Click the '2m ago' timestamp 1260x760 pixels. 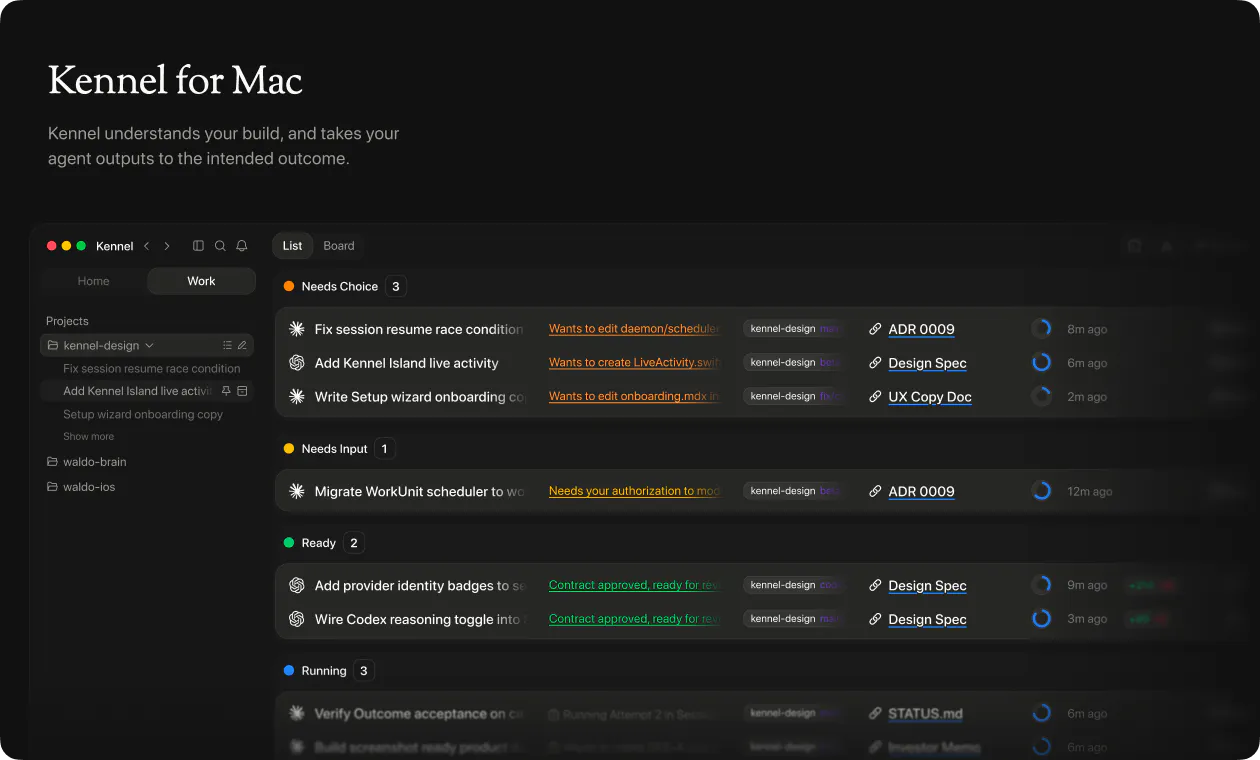(1087, 397)
